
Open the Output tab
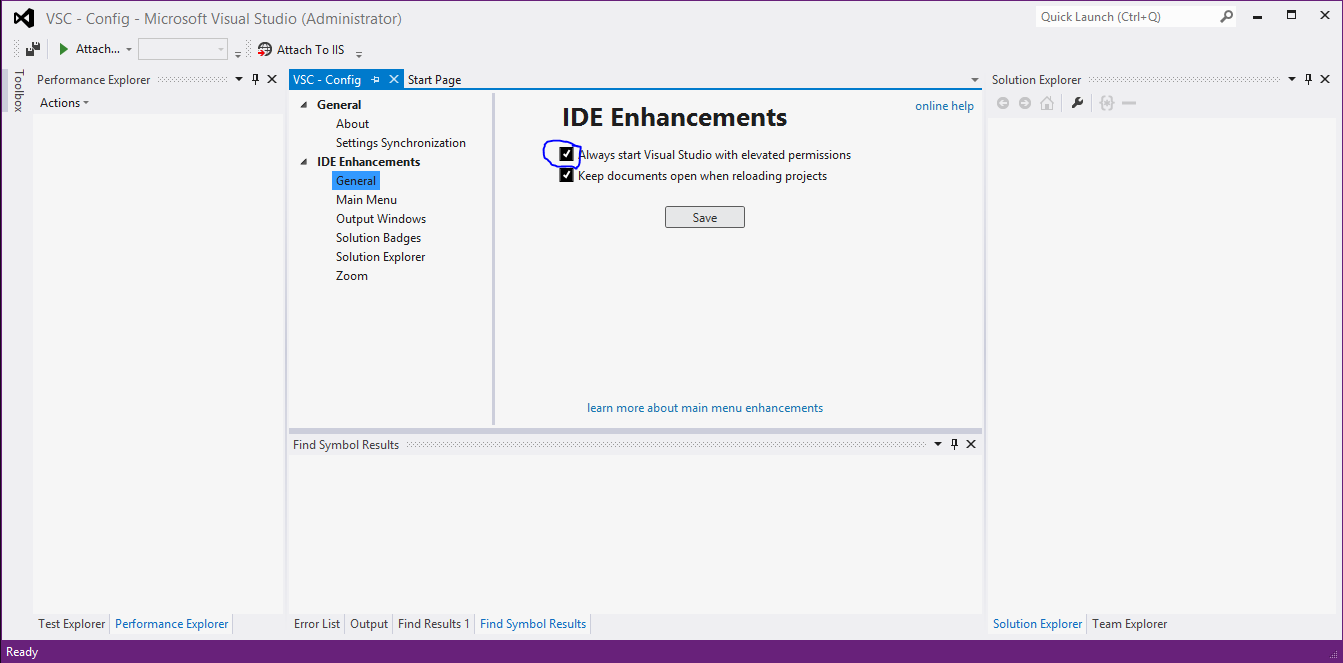click(369, 624)
